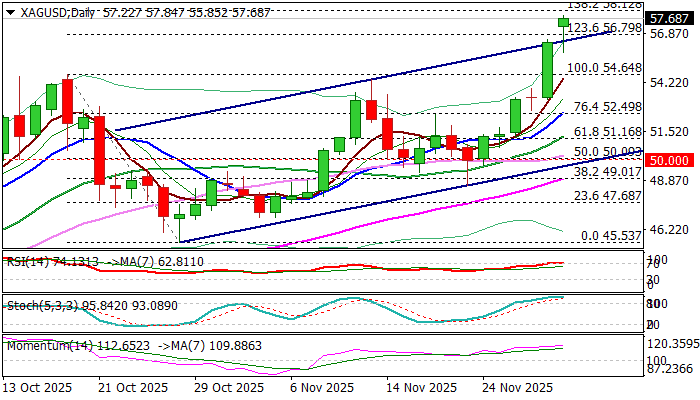Image resolution: width=700 pixels, height=400 pixels.
Task: Select the large red candle near 21 Oct
Action: [x=99, y=150]
